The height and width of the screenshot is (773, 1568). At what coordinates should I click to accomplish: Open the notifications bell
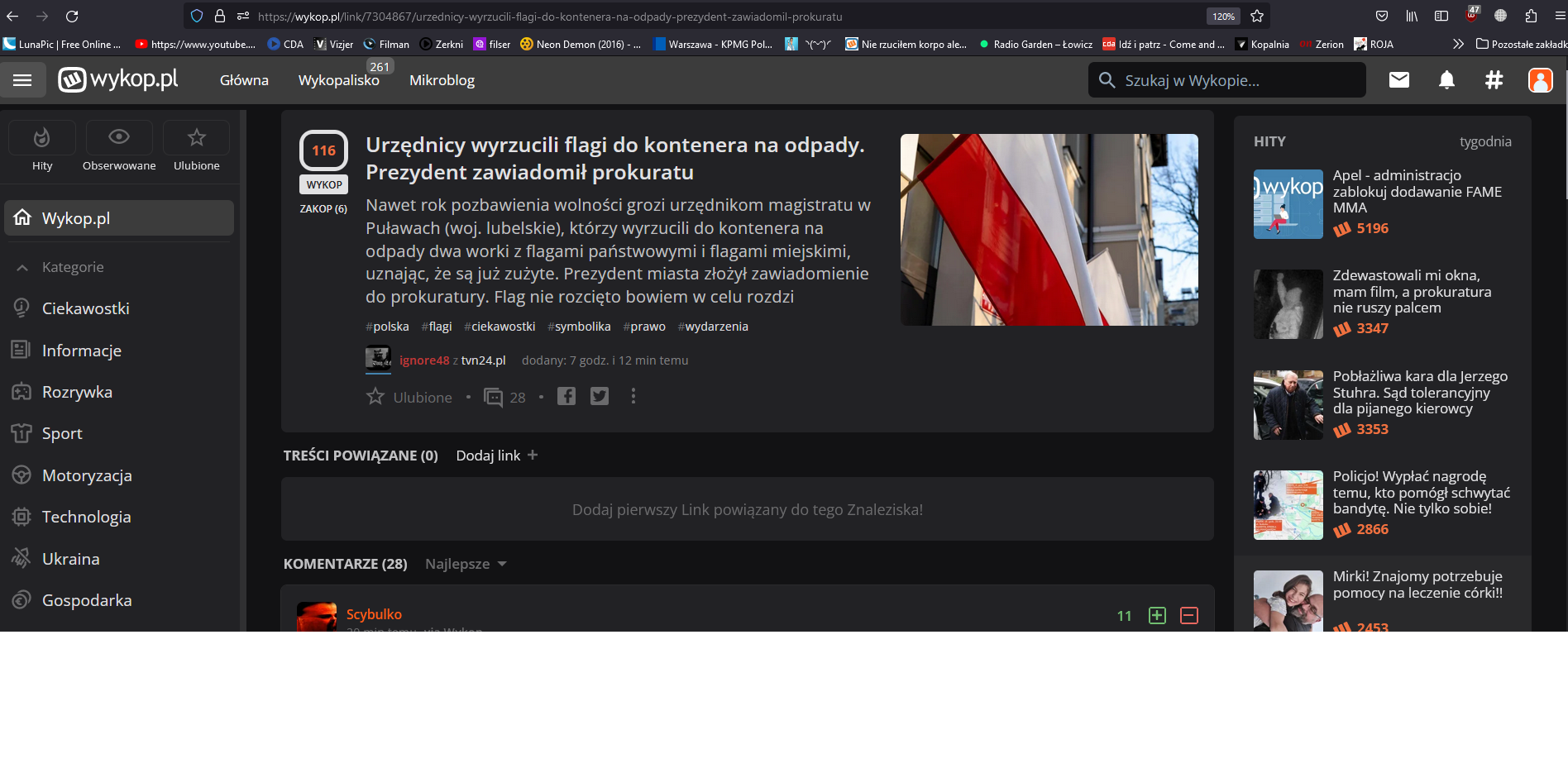click(x=1446, y=80)
